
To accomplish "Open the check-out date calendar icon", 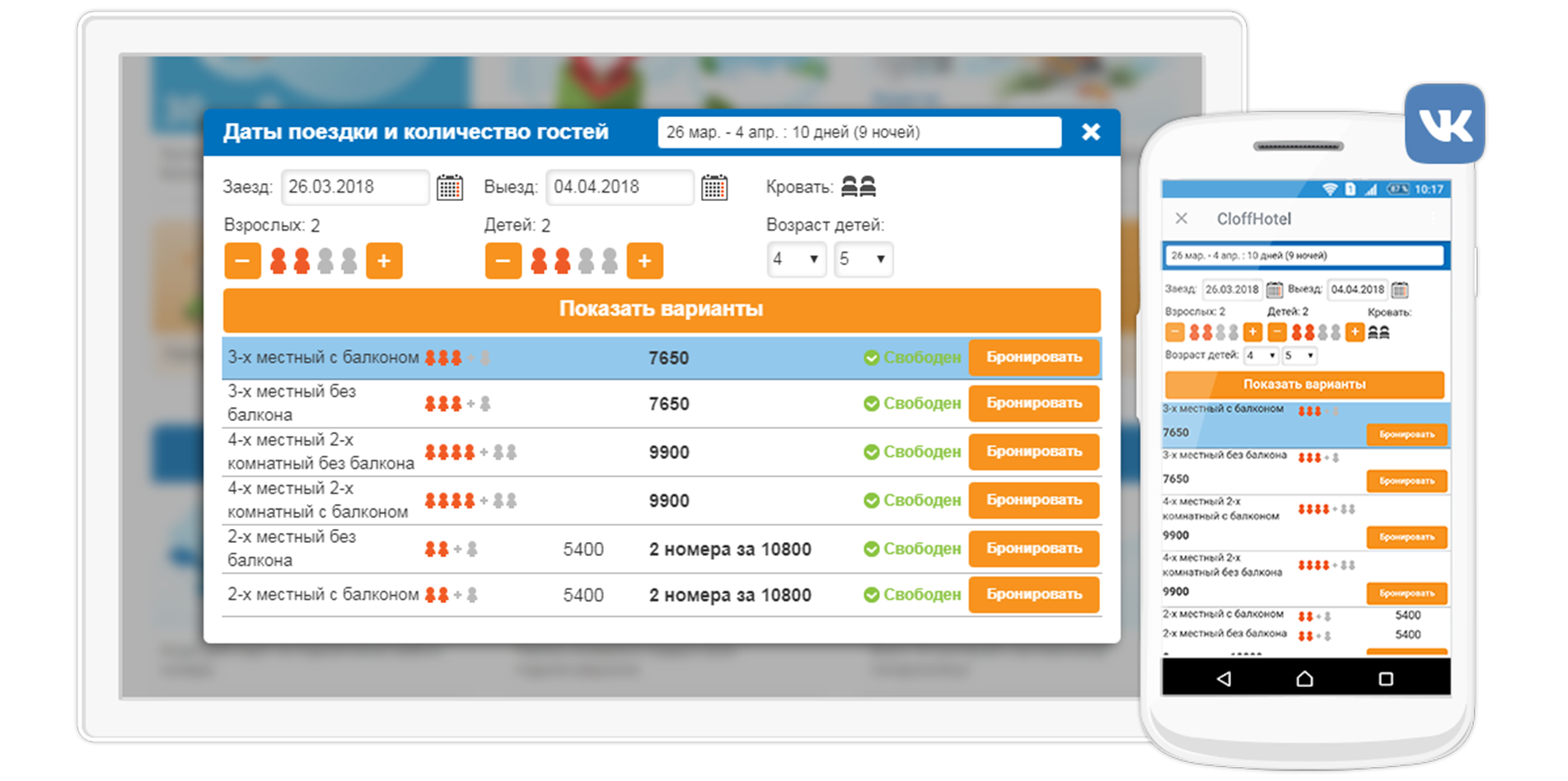I will [x=714, y=188].
